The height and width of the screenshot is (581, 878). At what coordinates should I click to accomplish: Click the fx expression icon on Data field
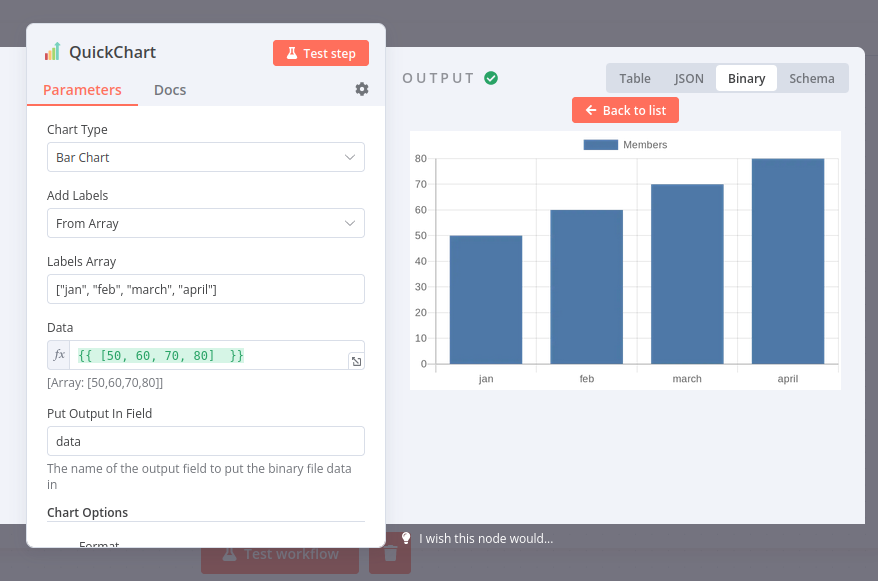tap(58, 355)
